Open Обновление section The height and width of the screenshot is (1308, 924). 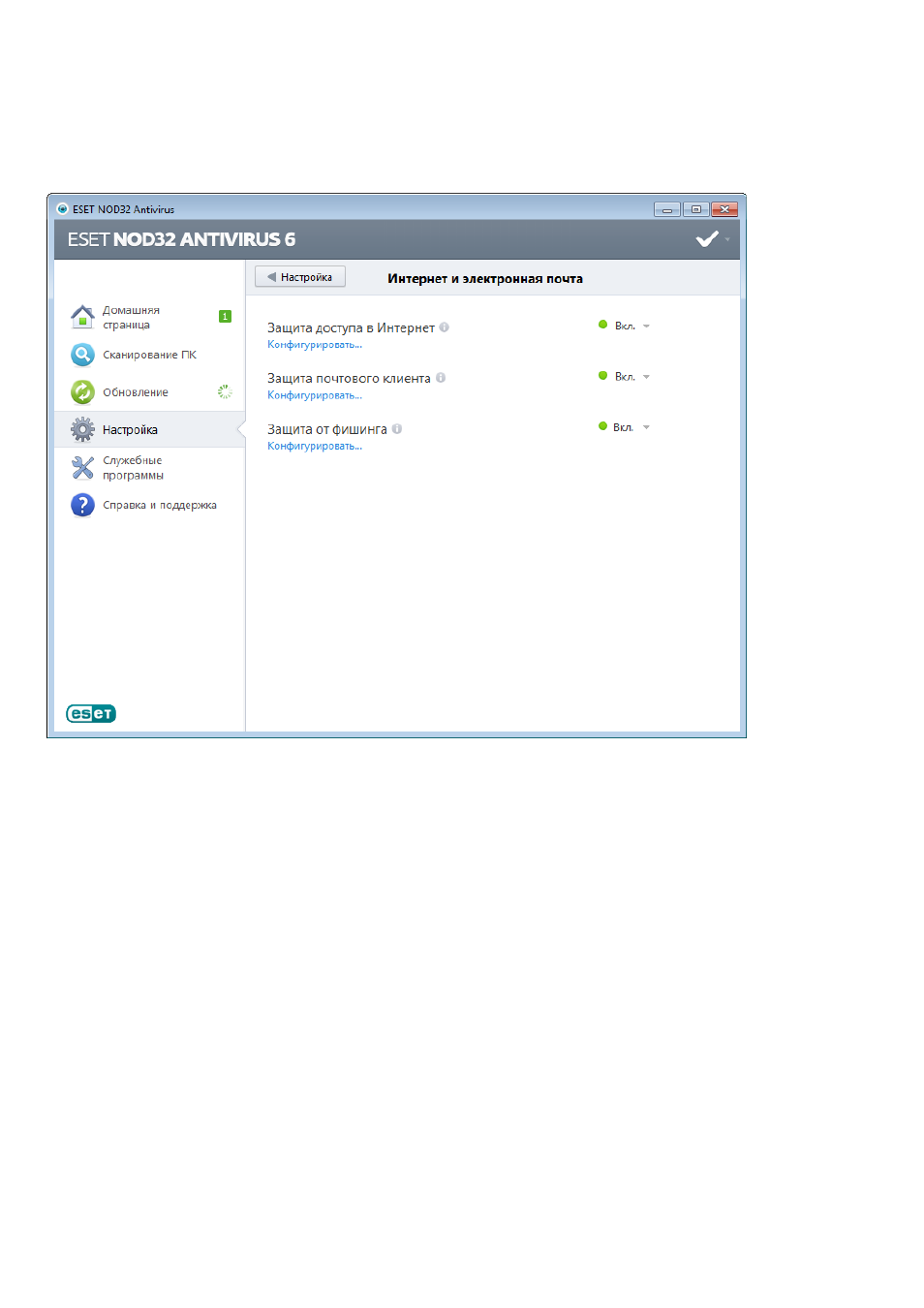tap(136, 392)
